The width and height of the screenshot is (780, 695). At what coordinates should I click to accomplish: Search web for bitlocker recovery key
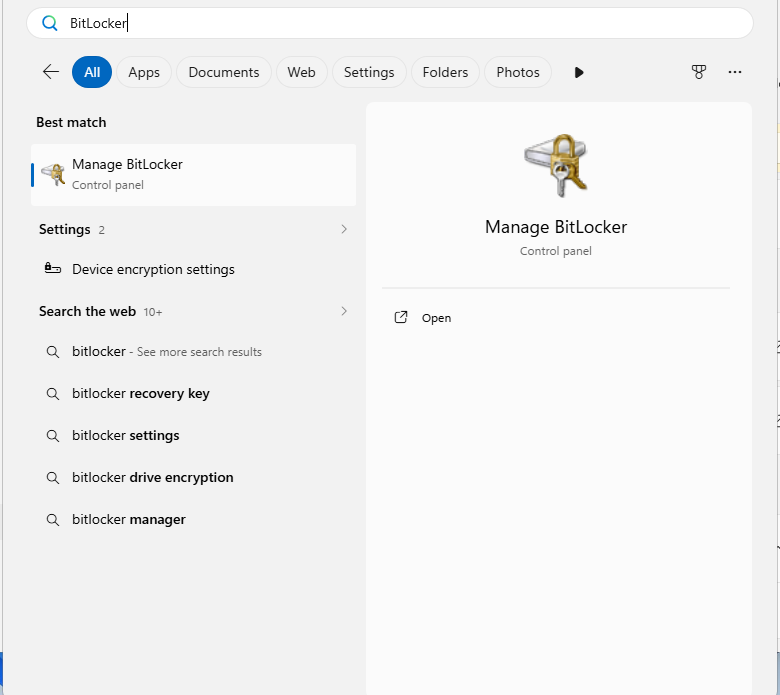194,394
